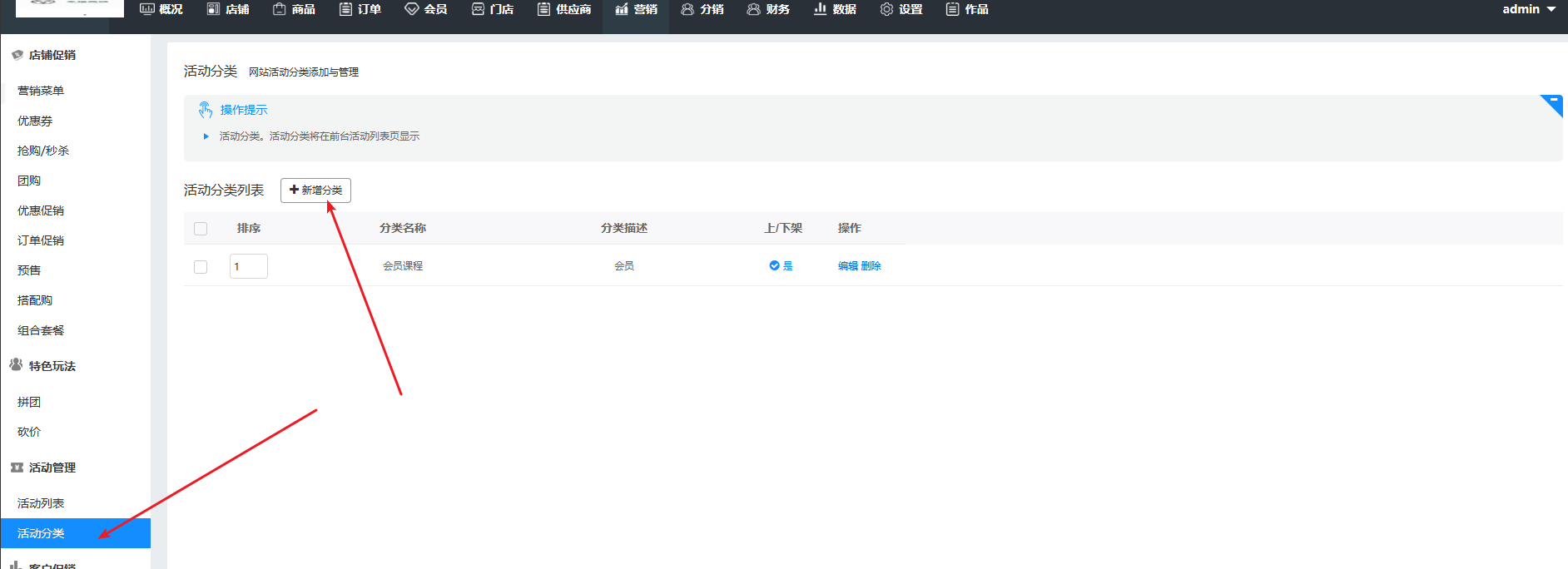Click the 会员 member diamond icon
The height and width of the screenshot is (569, 1568).
click(x=411, y=9)
